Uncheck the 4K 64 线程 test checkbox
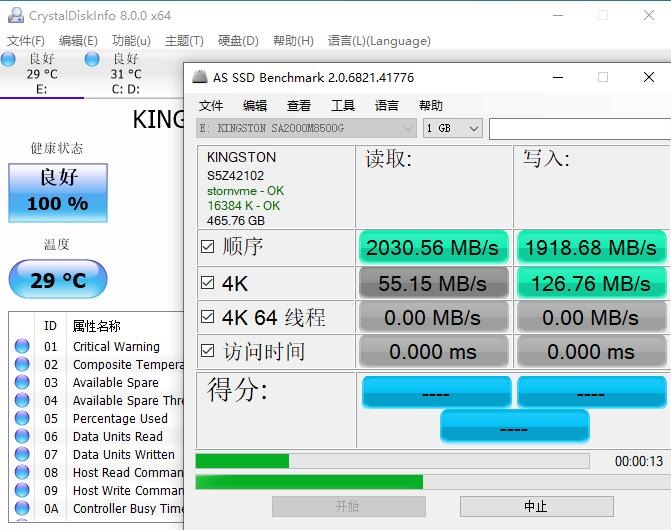 click(208, 317)
